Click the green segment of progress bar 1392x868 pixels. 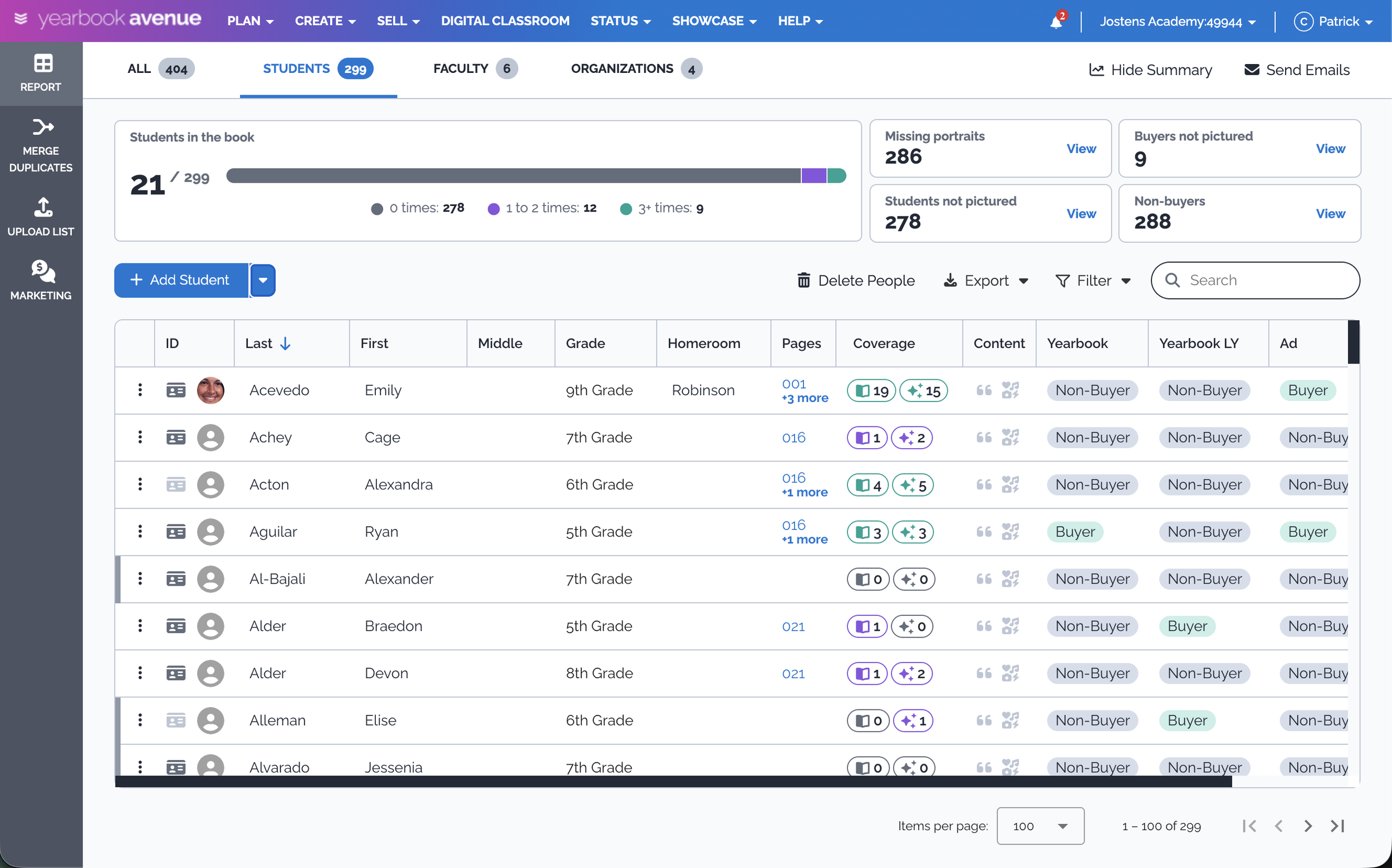836,176
